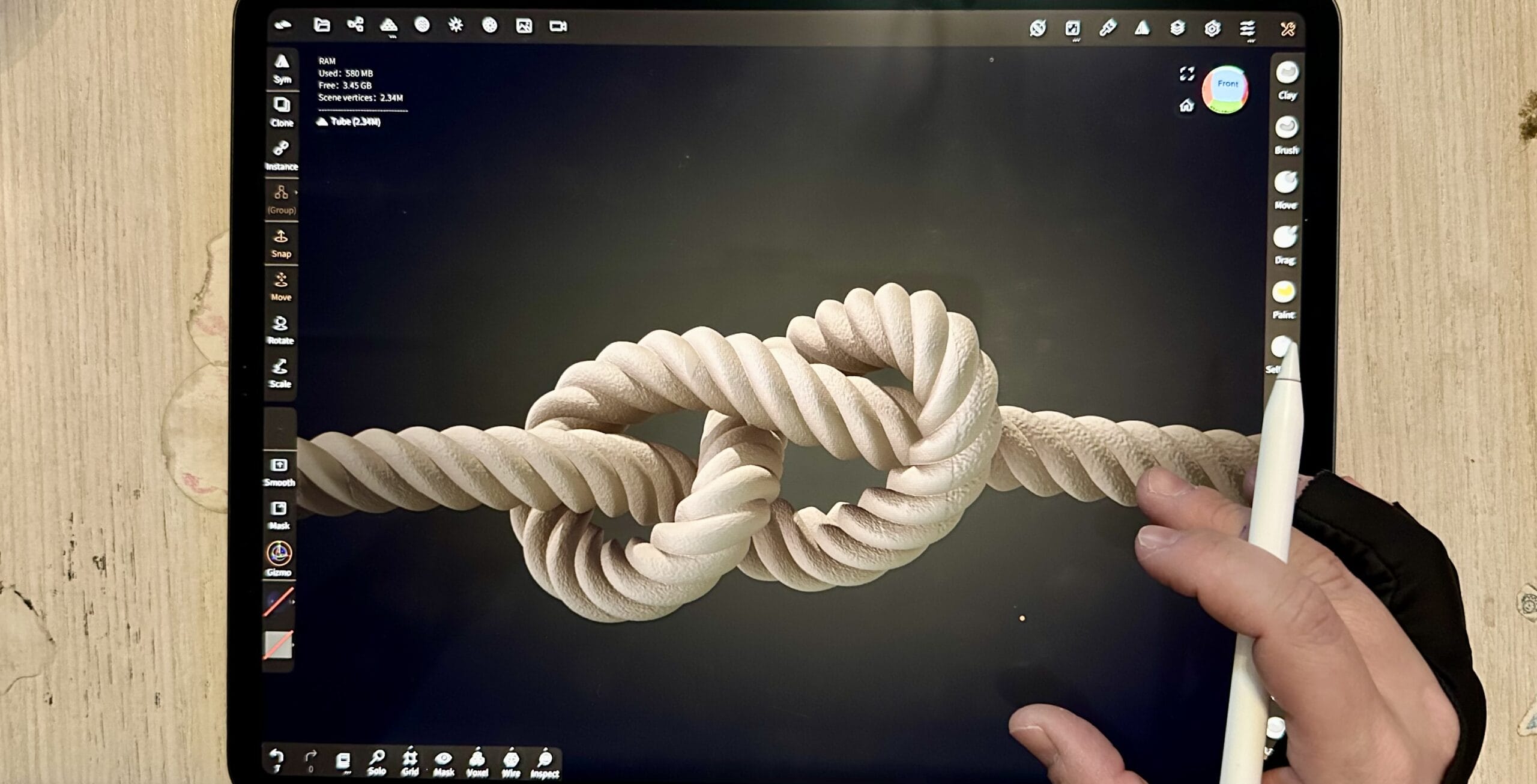The height and width of the screenshot is (784, 1537).
Task: Select the Paint tool
Action: 1284,293
